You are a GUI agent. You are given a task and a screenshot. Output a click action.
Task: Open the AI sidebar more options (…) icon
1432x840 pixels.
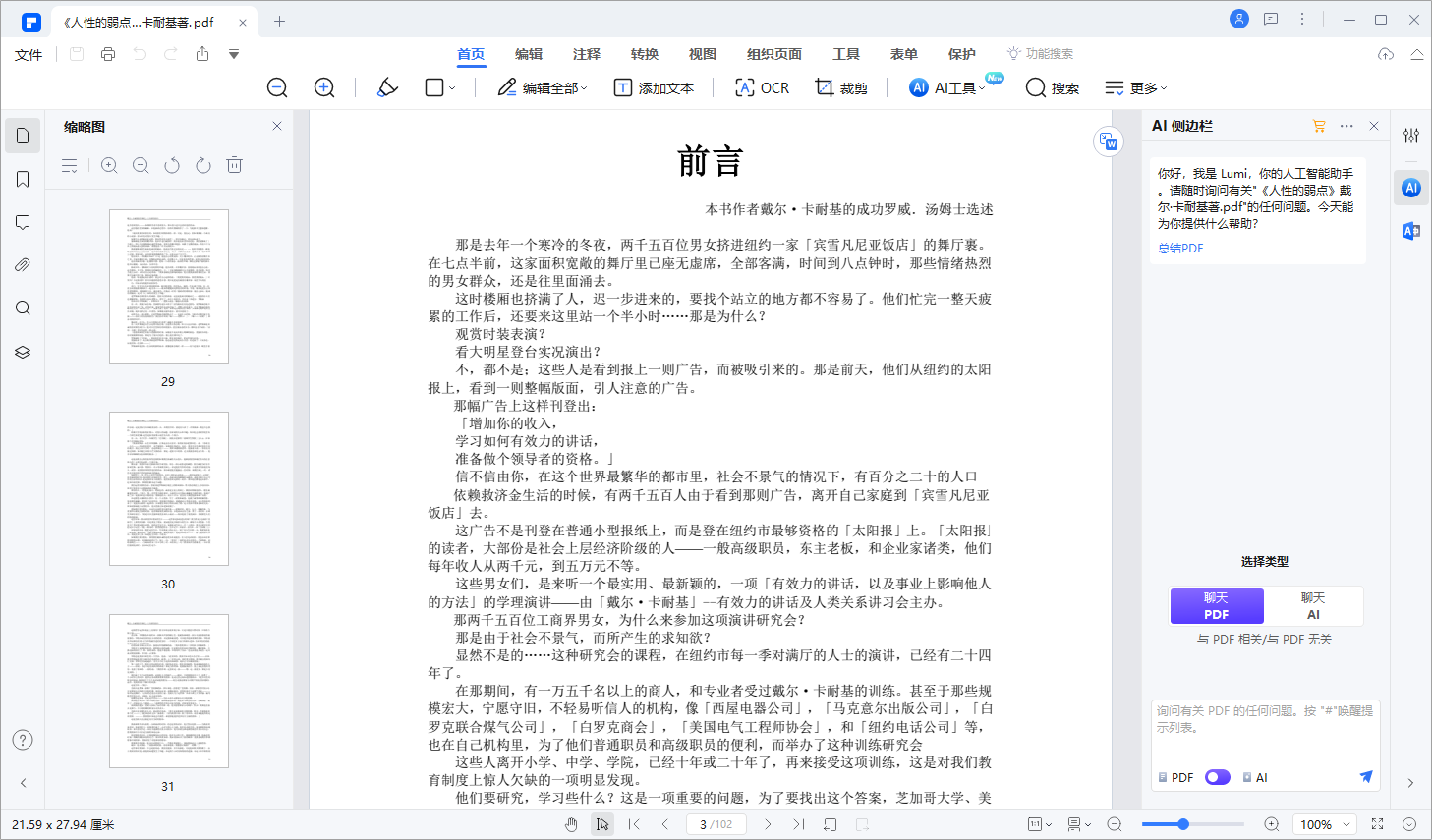(x=1346, y=126)
